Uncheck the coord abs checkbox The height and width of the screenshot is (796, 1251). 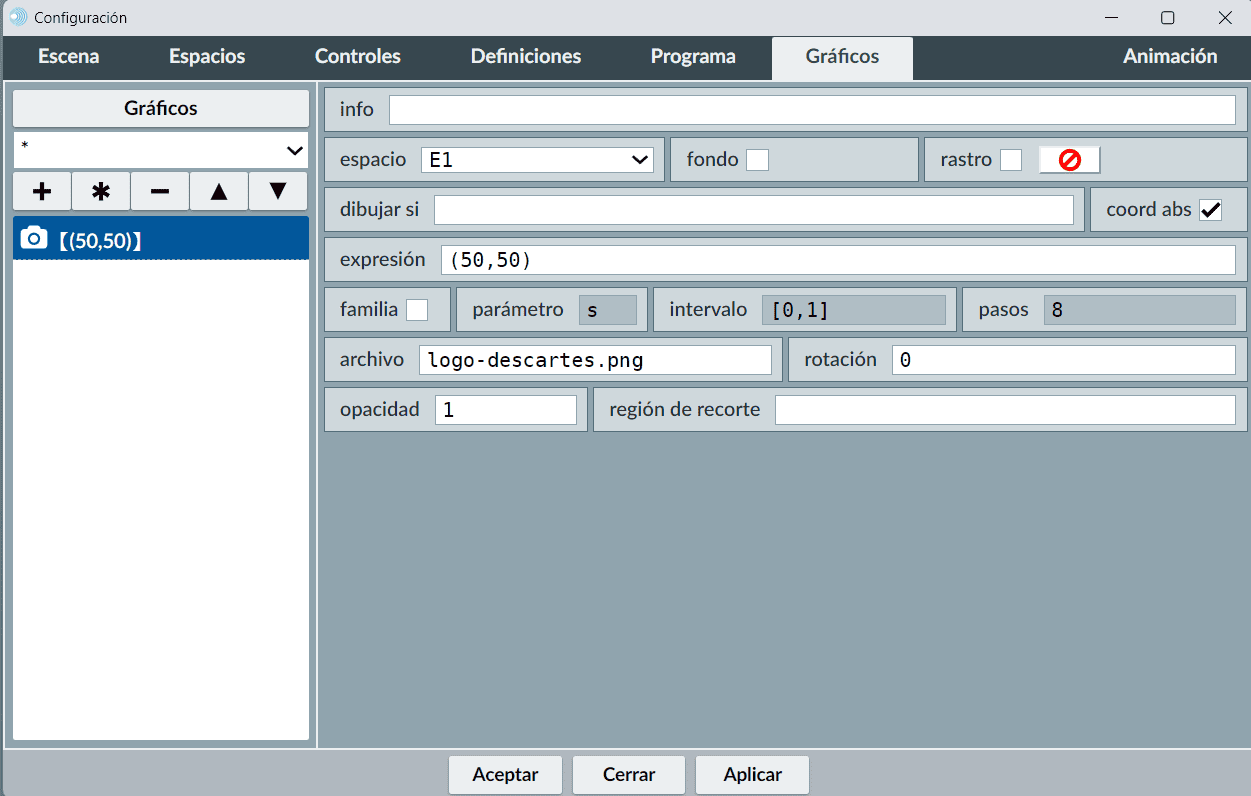(x=1211, y=210)
